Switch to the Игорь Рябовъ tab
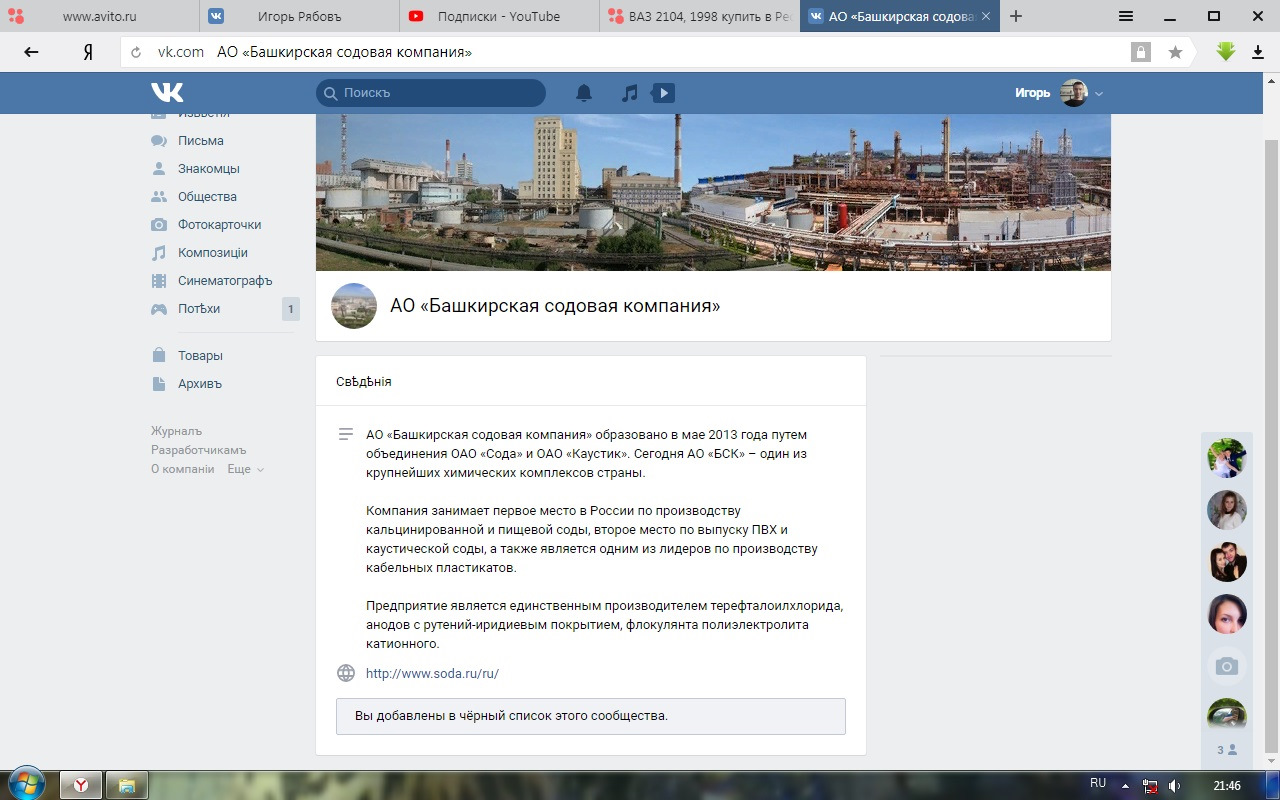The height and width of the screenshot is (800, 1280). tap(300, 16)
